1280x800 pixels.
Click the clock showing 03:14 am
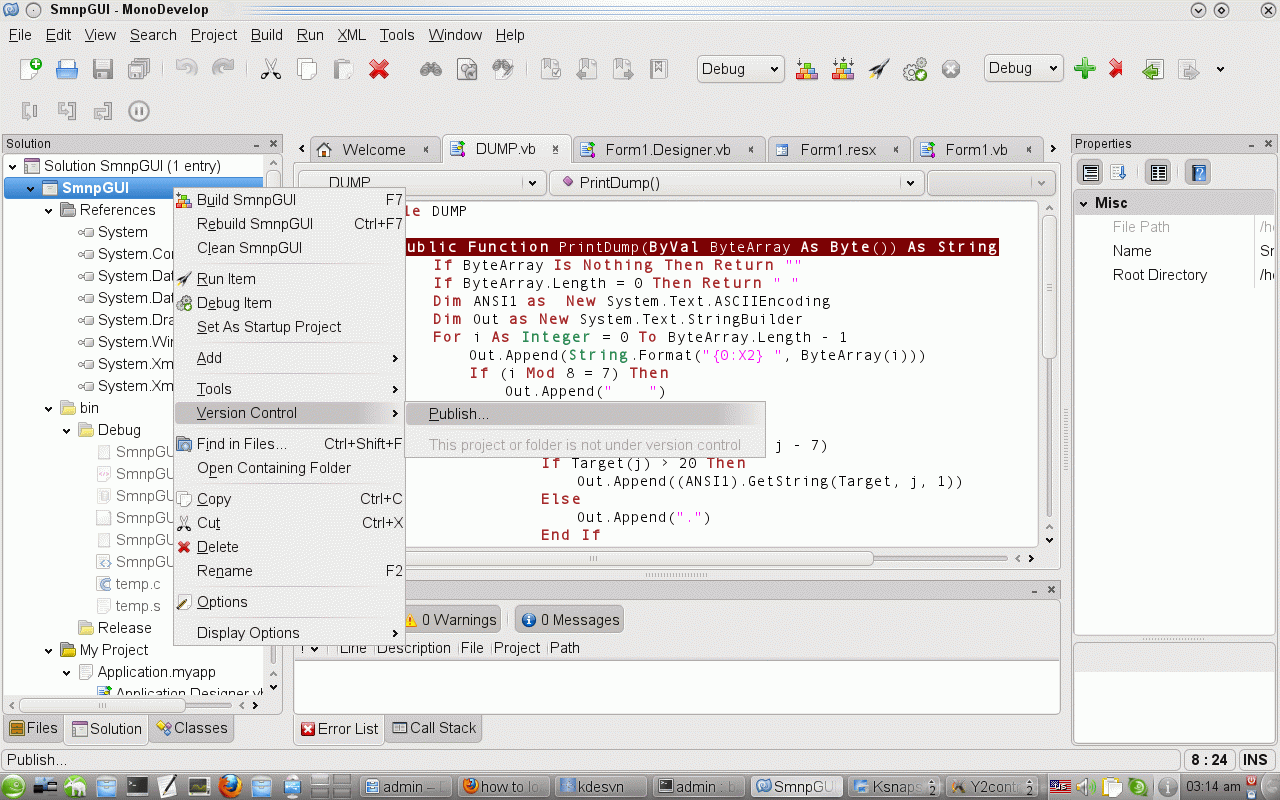point(1213,787)
